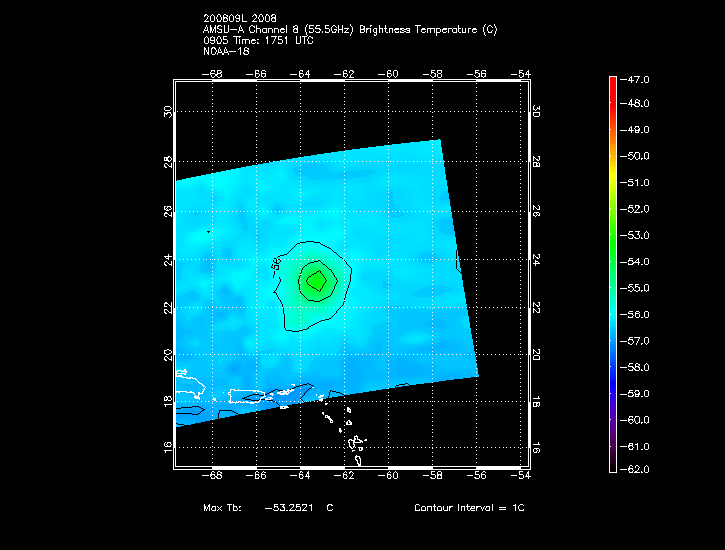Click the '-58.0' colorbar label
The image size is (725, 550).
pyautogui.click(x=634, y=367)
